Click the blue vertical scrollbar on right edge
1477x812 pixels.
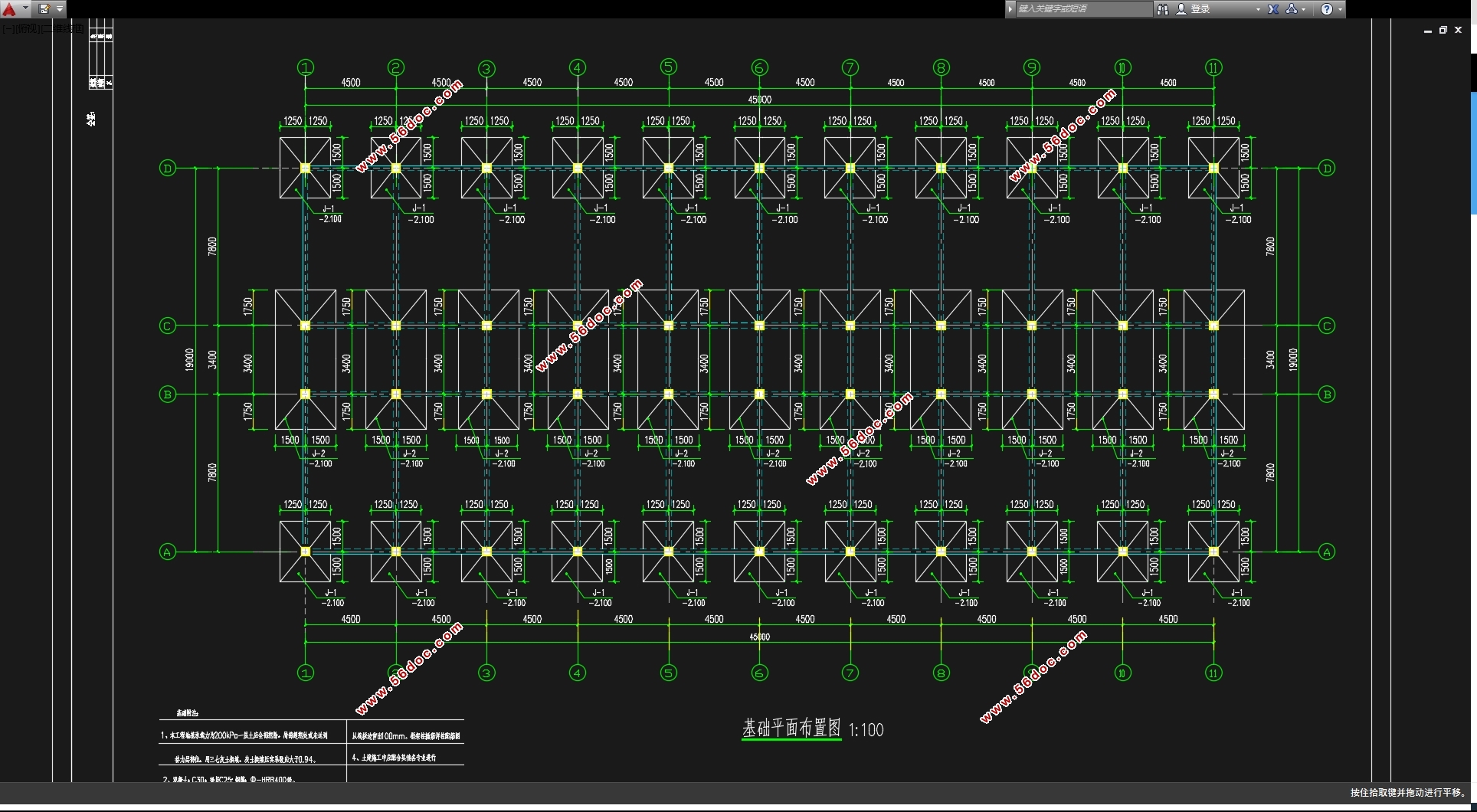1473,153
